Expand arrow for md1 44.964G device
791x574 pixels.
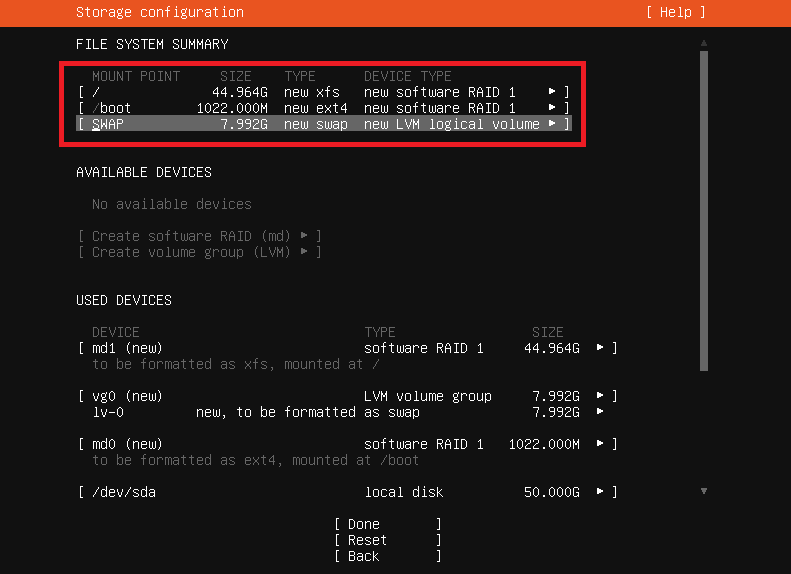point(600,348)
